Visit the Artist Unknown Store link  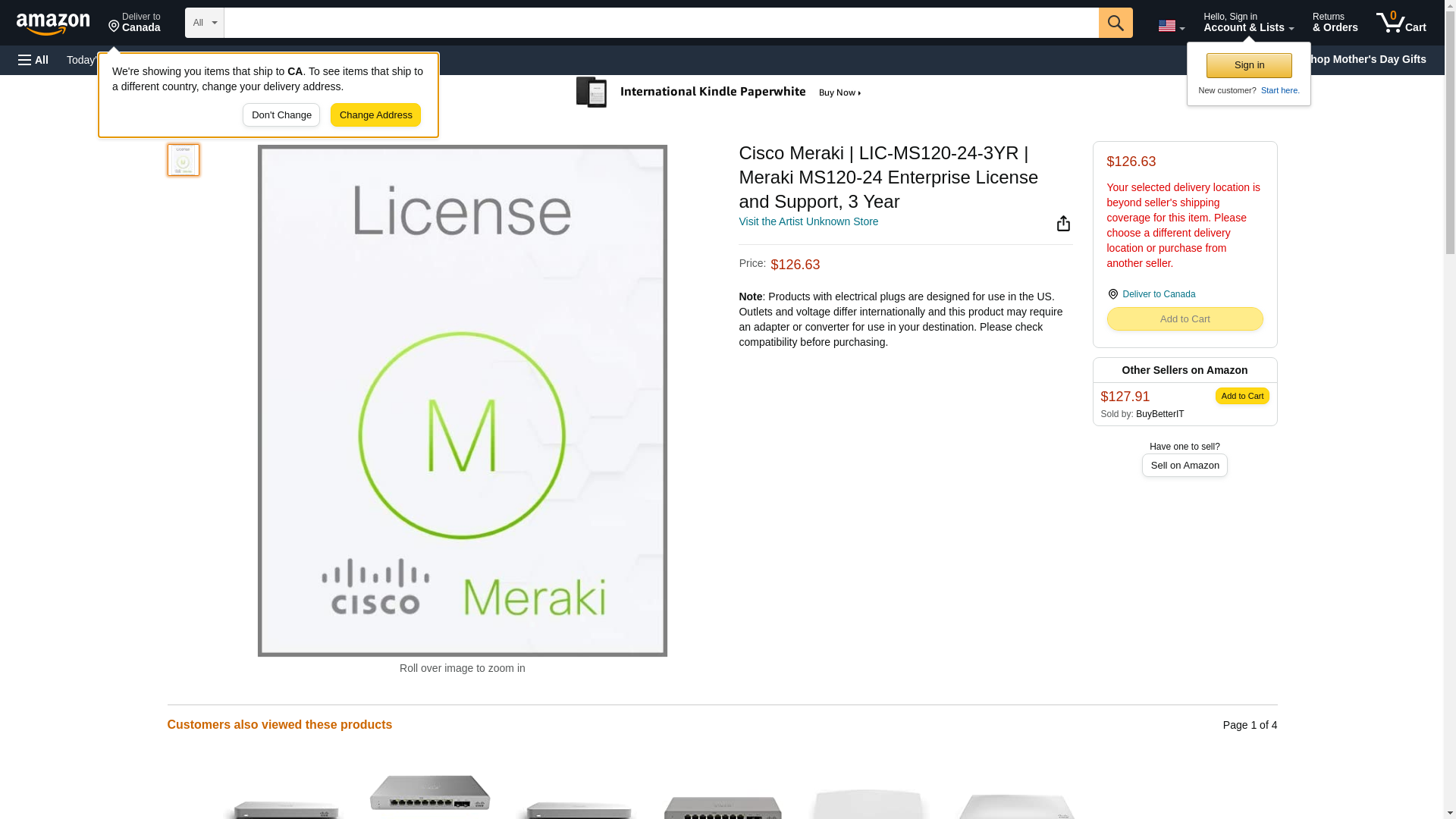click(x=808, y=221)
